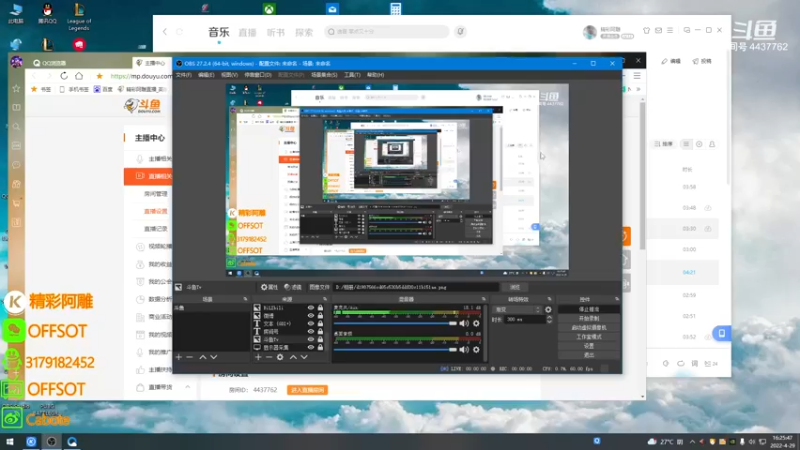Open the Windows Start menu
Screen dimensions: 800x450
(10, 442)
